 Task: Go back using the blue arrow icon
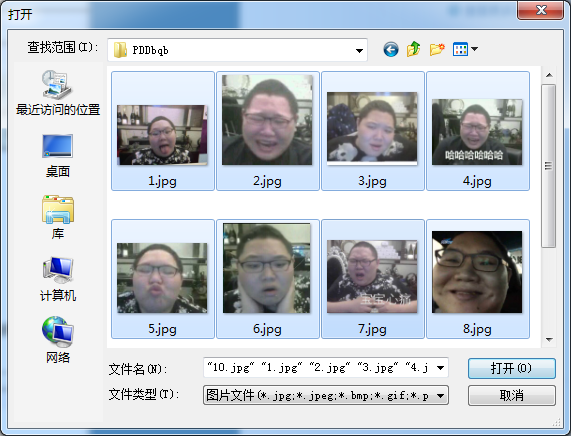(x=391, y=49)
